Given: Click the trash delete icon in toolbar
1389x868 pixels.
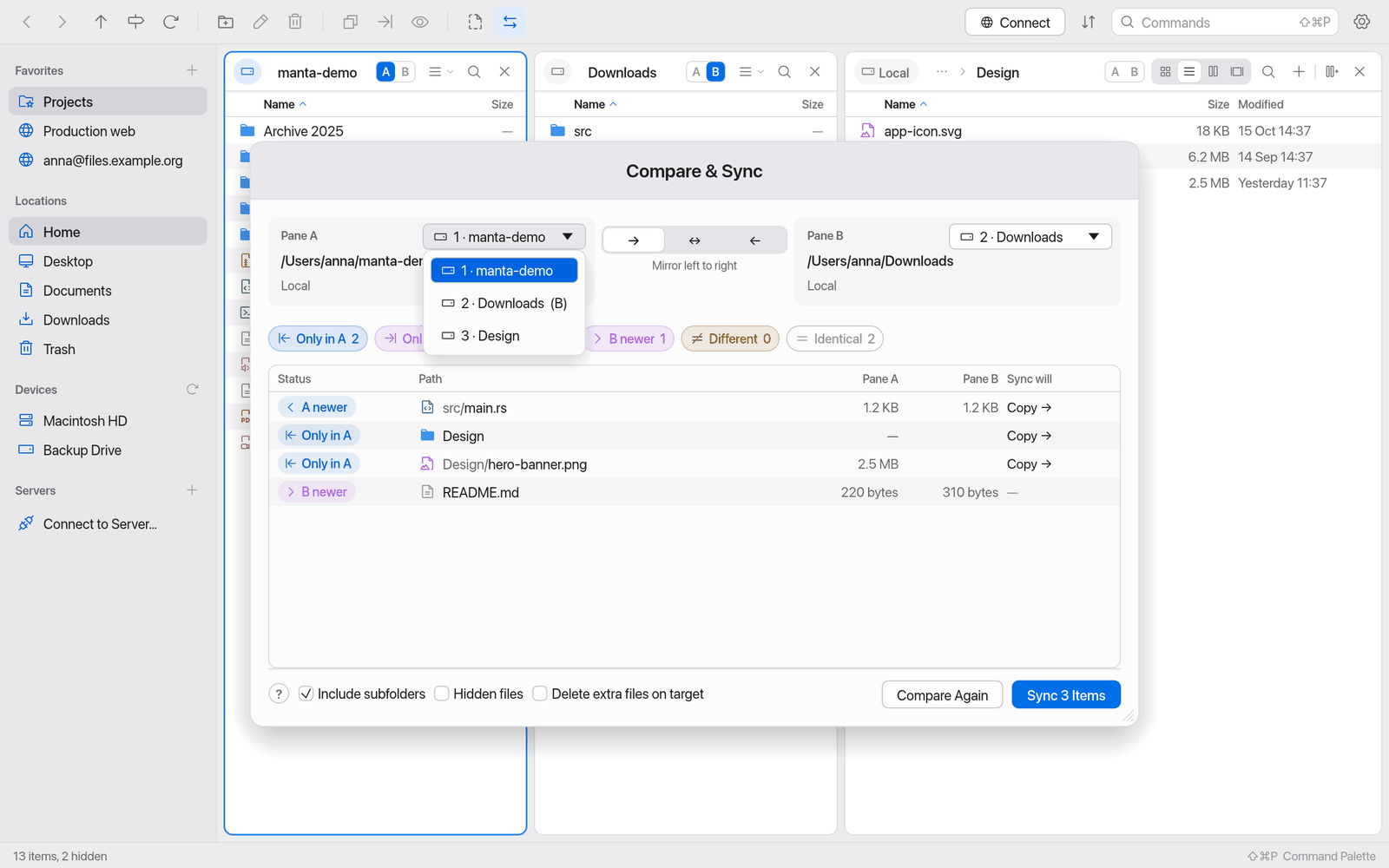Looking at the screenshot, I should pyautogui.click(x=295, y=22).
